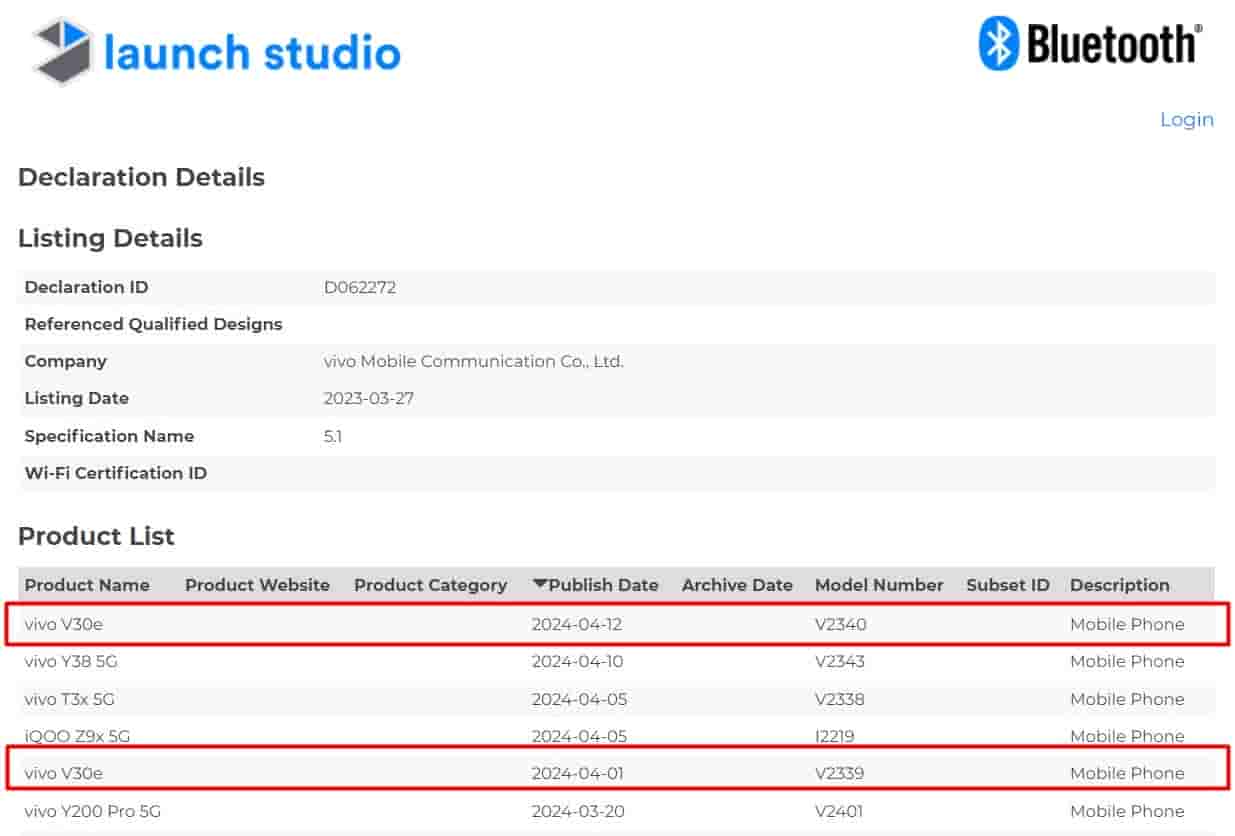Click the Product Website column header

coord(256,585)
